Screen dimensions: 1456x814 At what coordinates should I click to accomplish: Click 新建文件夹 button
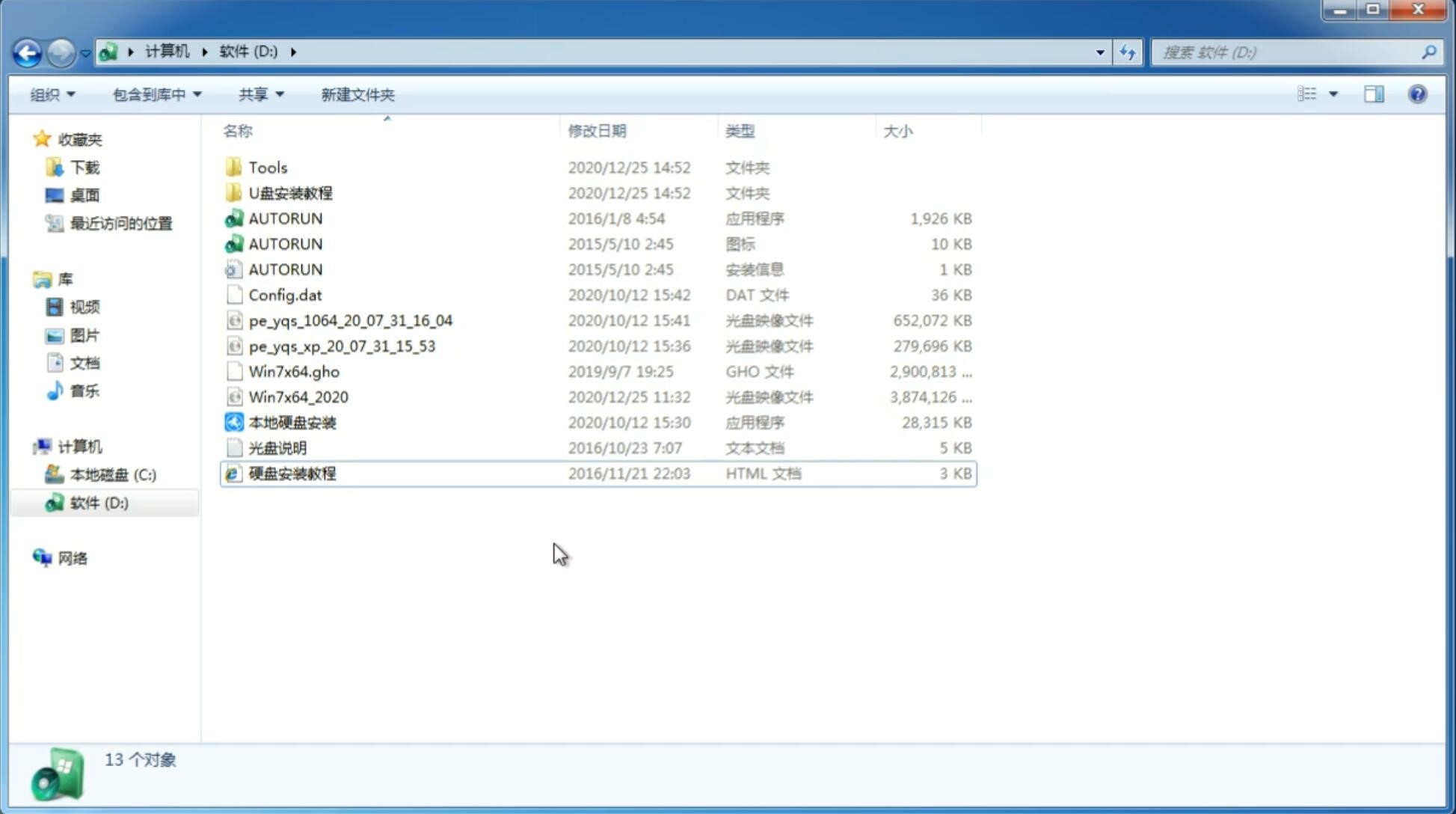pyautogui.click(x=357, y=94)
